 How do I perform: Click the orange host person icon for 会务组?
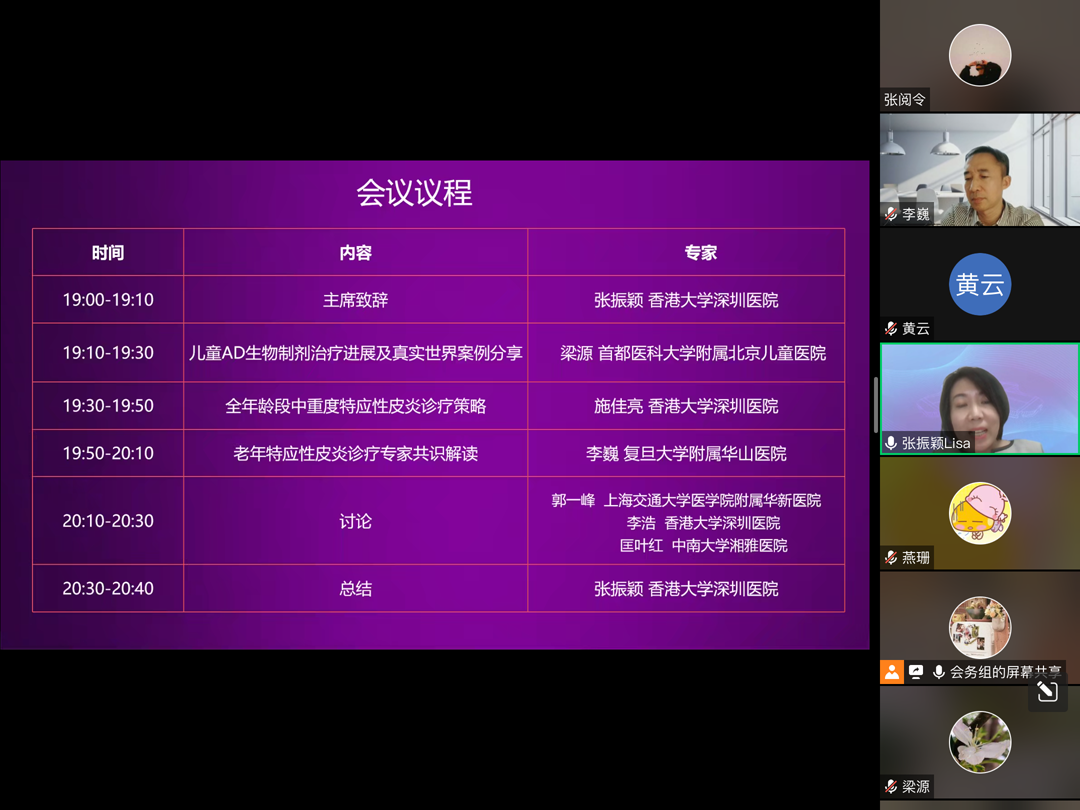tap(891, 672)
